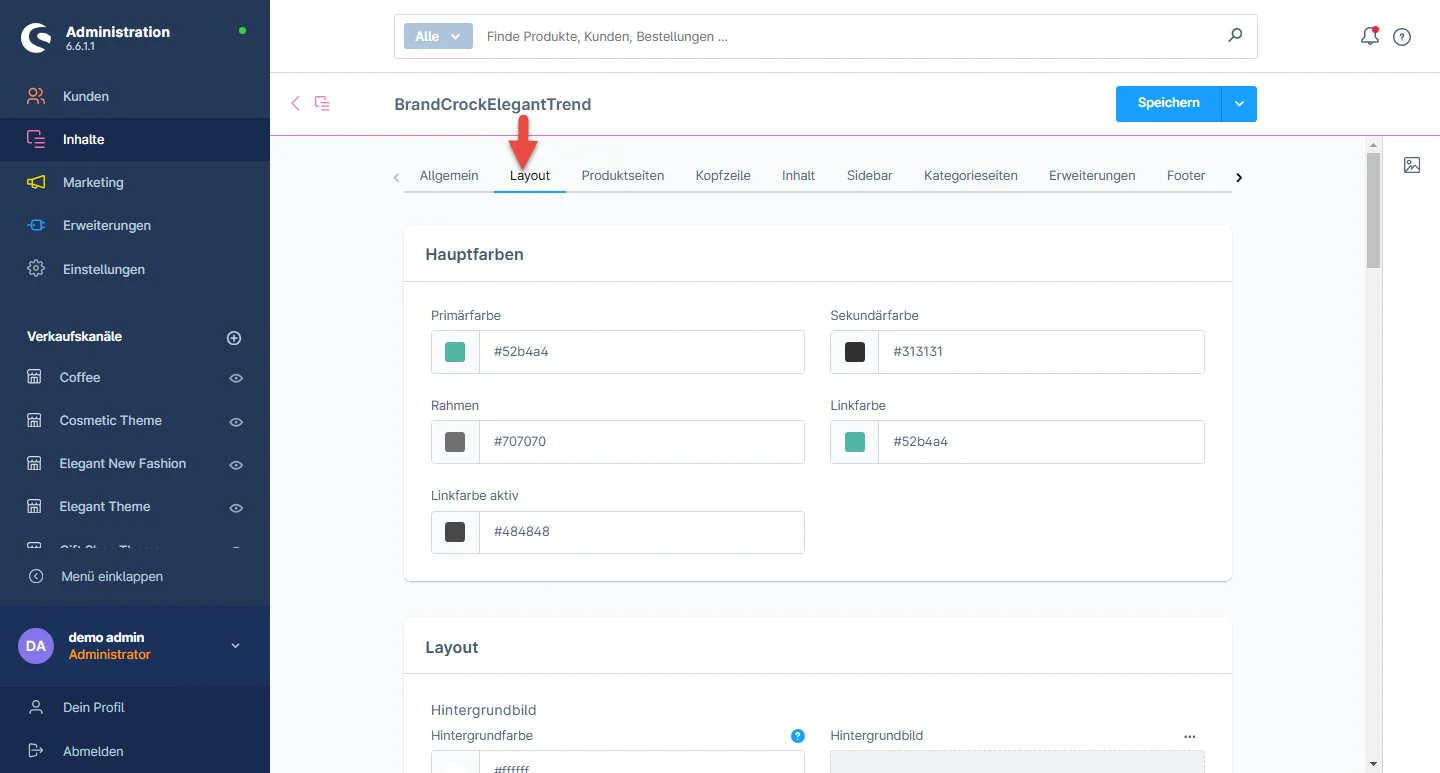
Task: Click the Speichern button
Action: pos(1168,104)
